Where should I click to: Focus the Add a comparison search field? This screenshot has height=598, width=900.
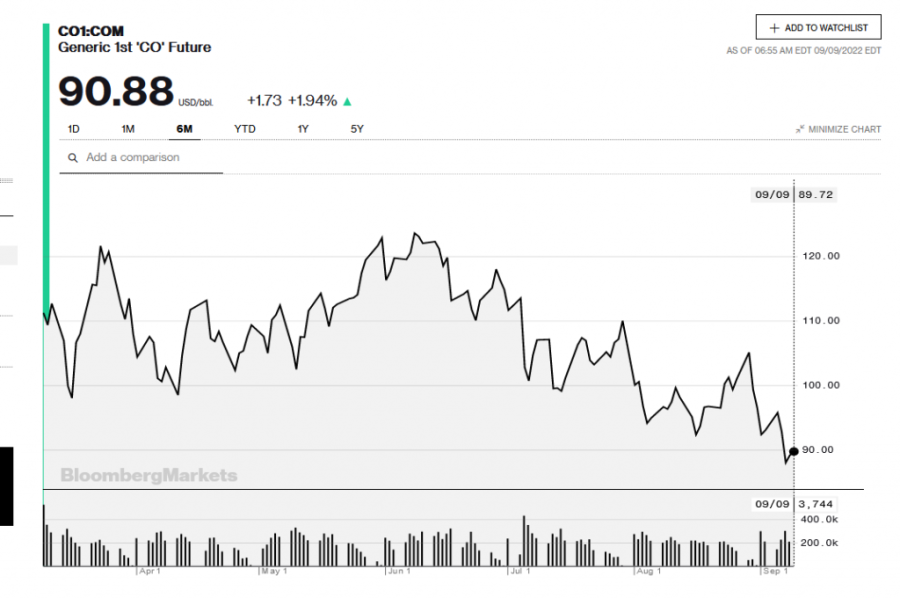coord(150,158)
